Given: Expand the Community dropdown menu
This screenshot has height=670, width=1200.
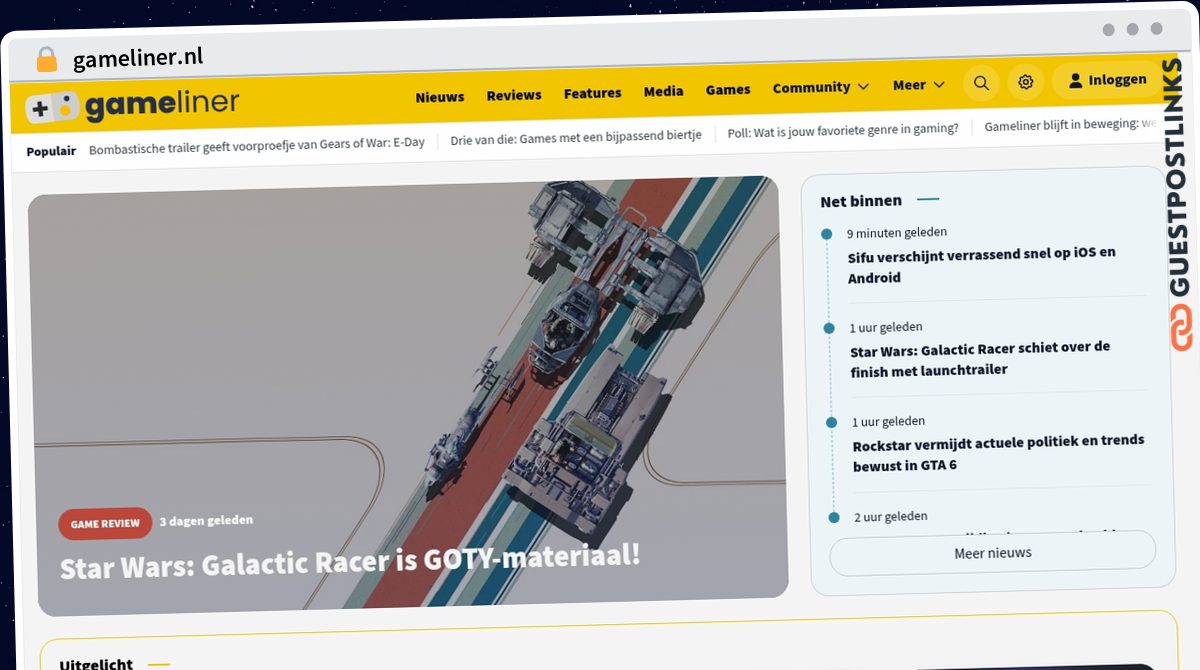Looking at the screenshot, I should click(820, 87).
